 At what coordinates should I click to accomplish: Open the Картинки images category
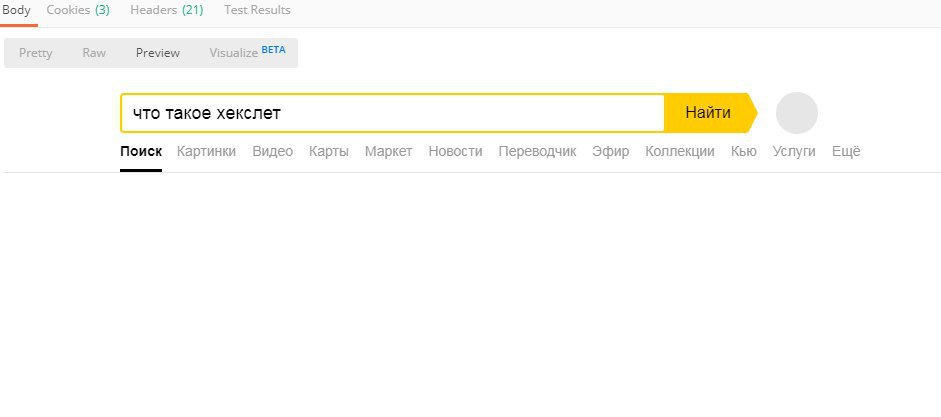click(x=206, y=152)
